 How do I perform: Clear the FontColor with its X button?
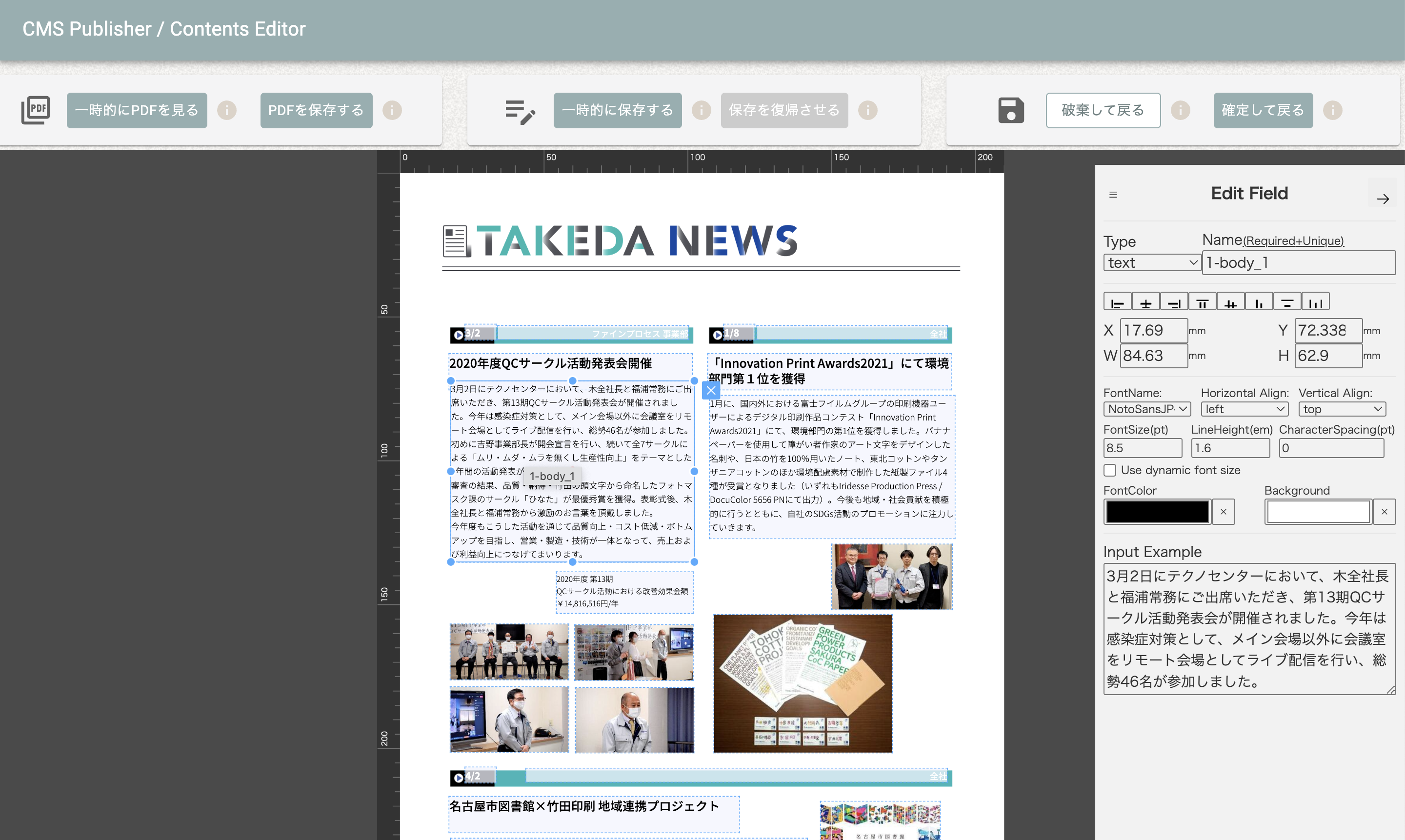click(1224, 512)
